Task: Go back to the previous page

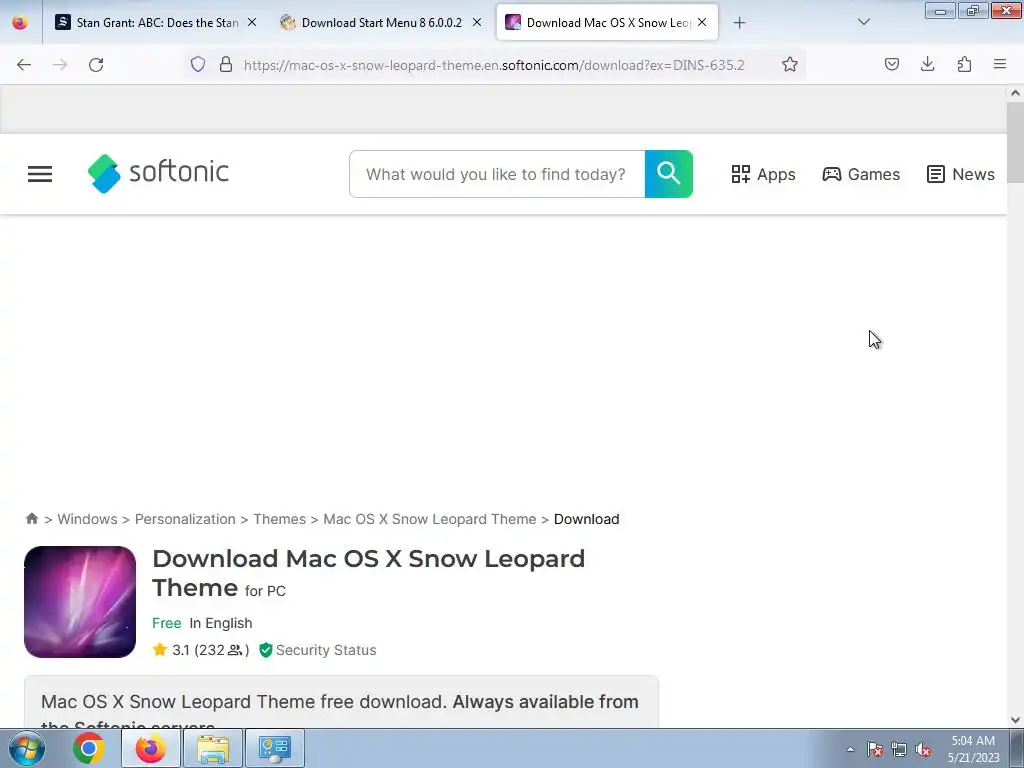Action: (x=24, y=65)
